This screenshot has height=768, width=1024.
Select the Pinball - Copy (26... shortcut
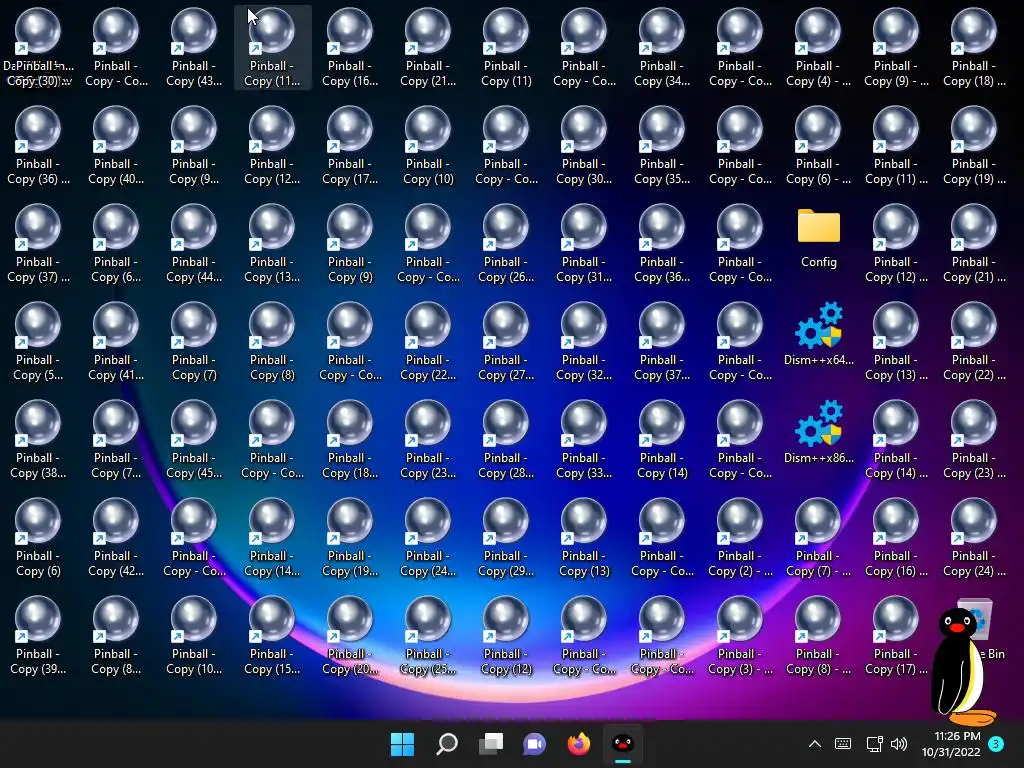pyautogui.click(x=505, y=245)
